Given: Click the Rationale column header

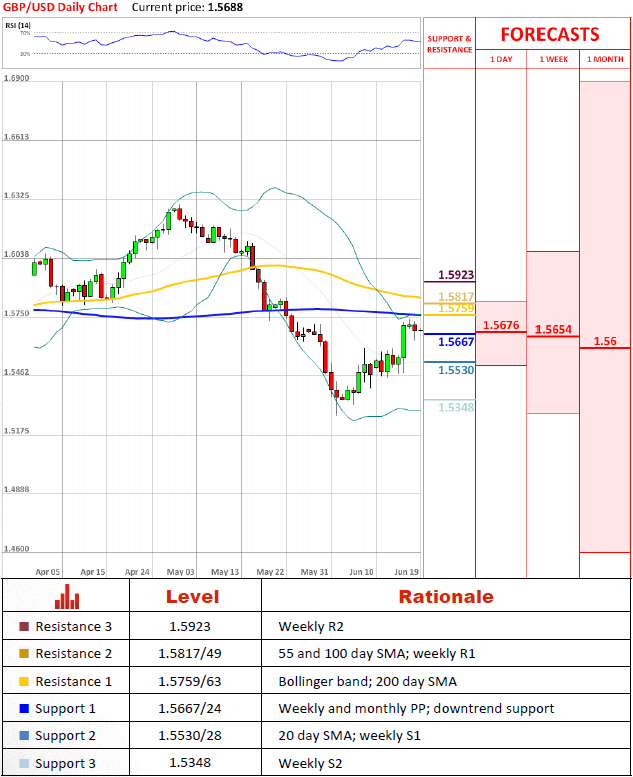Looking at the screenshot, I should click(446, 597).
